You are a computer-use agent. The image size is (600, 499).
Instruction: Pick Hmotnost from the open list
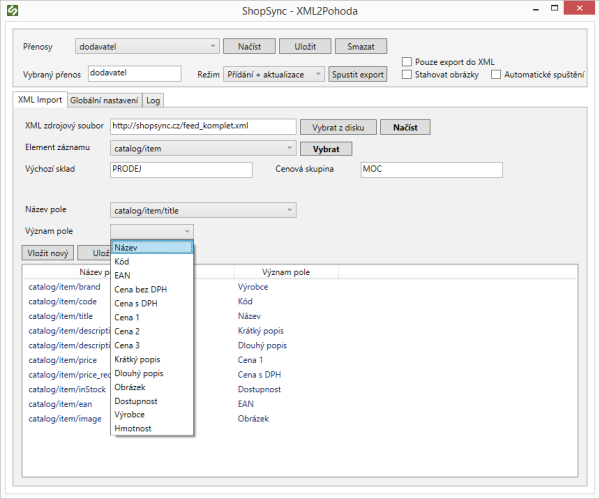[134, 428]
